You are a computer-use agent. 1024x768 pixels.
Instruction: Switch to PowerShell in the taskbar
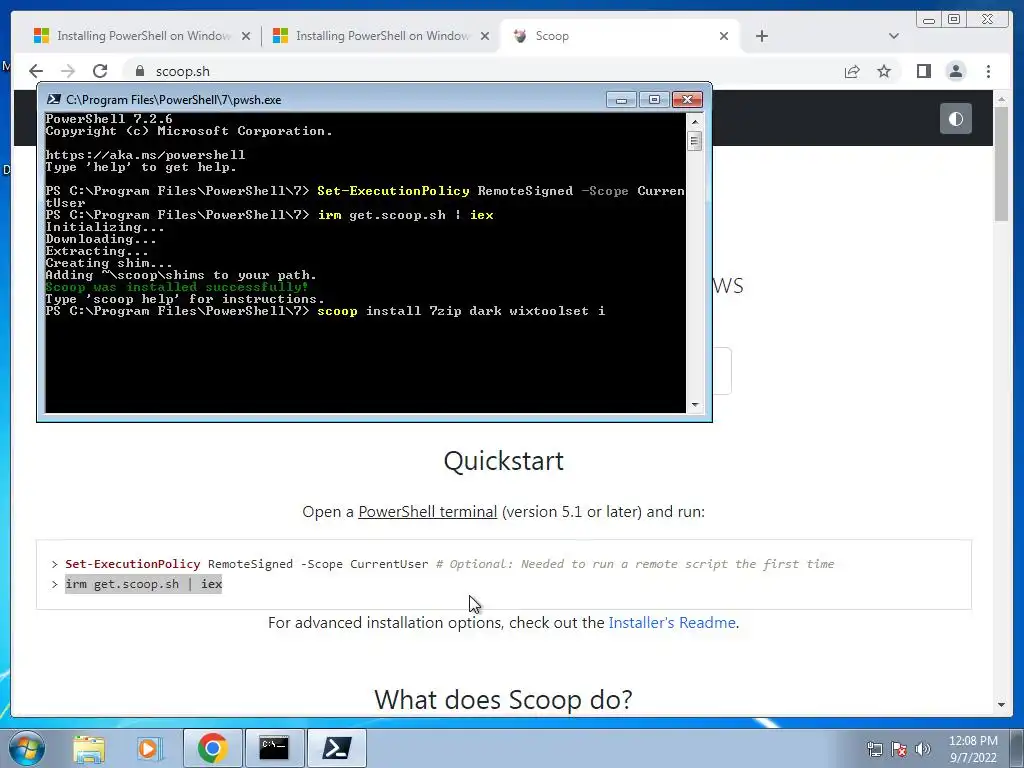tap(336, 748)
